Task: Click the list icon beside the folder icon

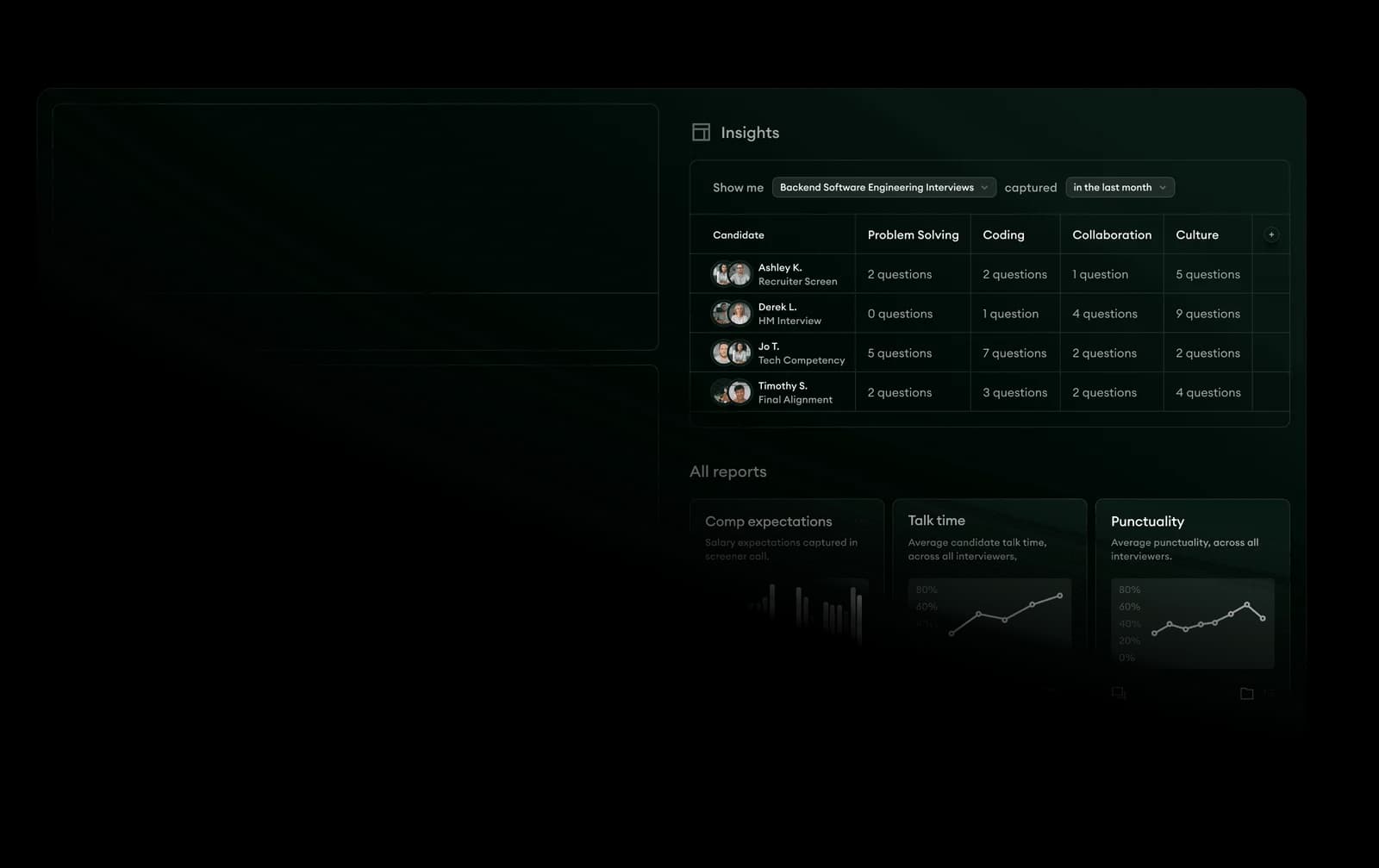Action: point(1270,692)
